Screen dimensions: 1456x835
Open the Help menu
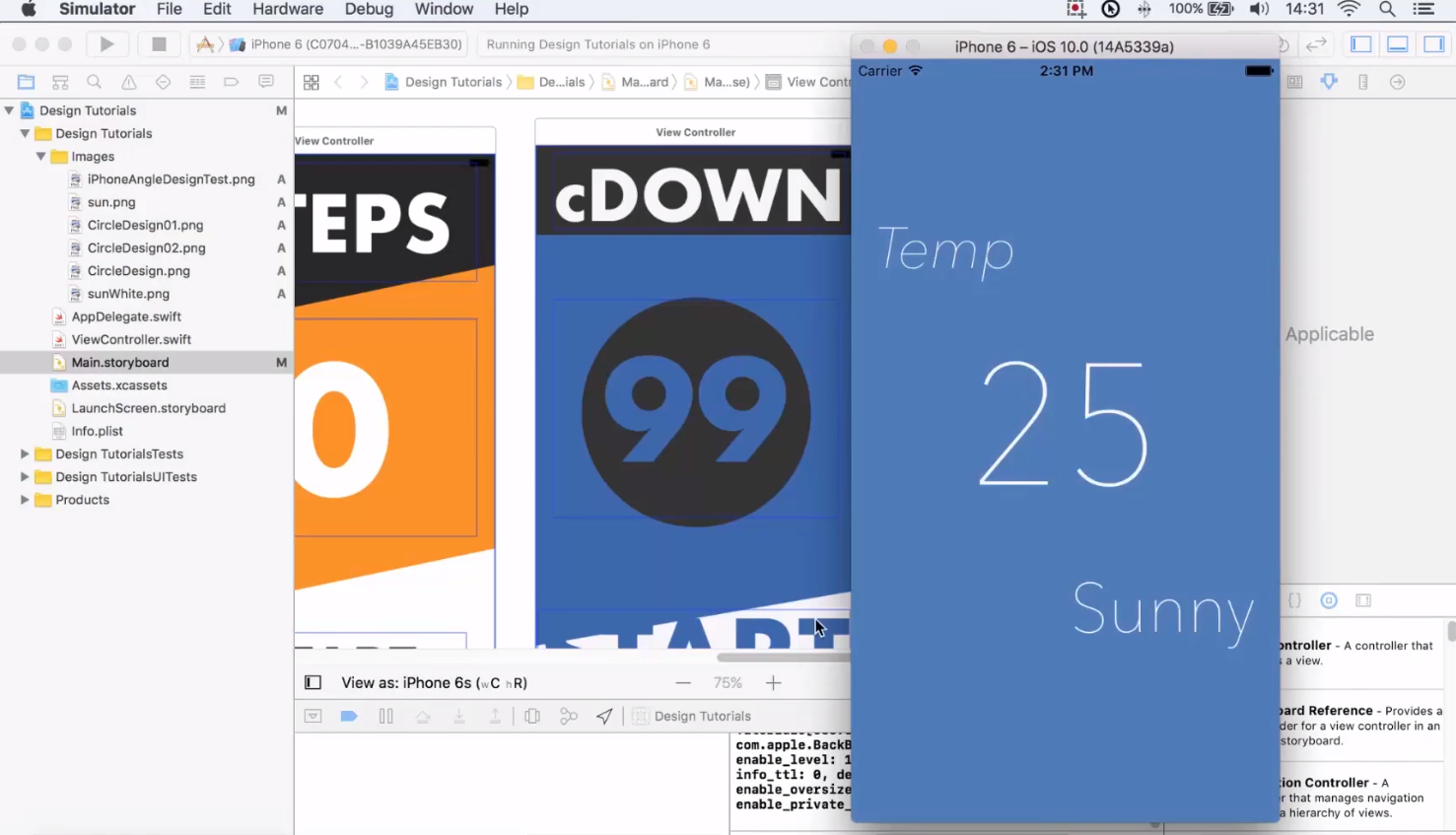pos(512,9)
